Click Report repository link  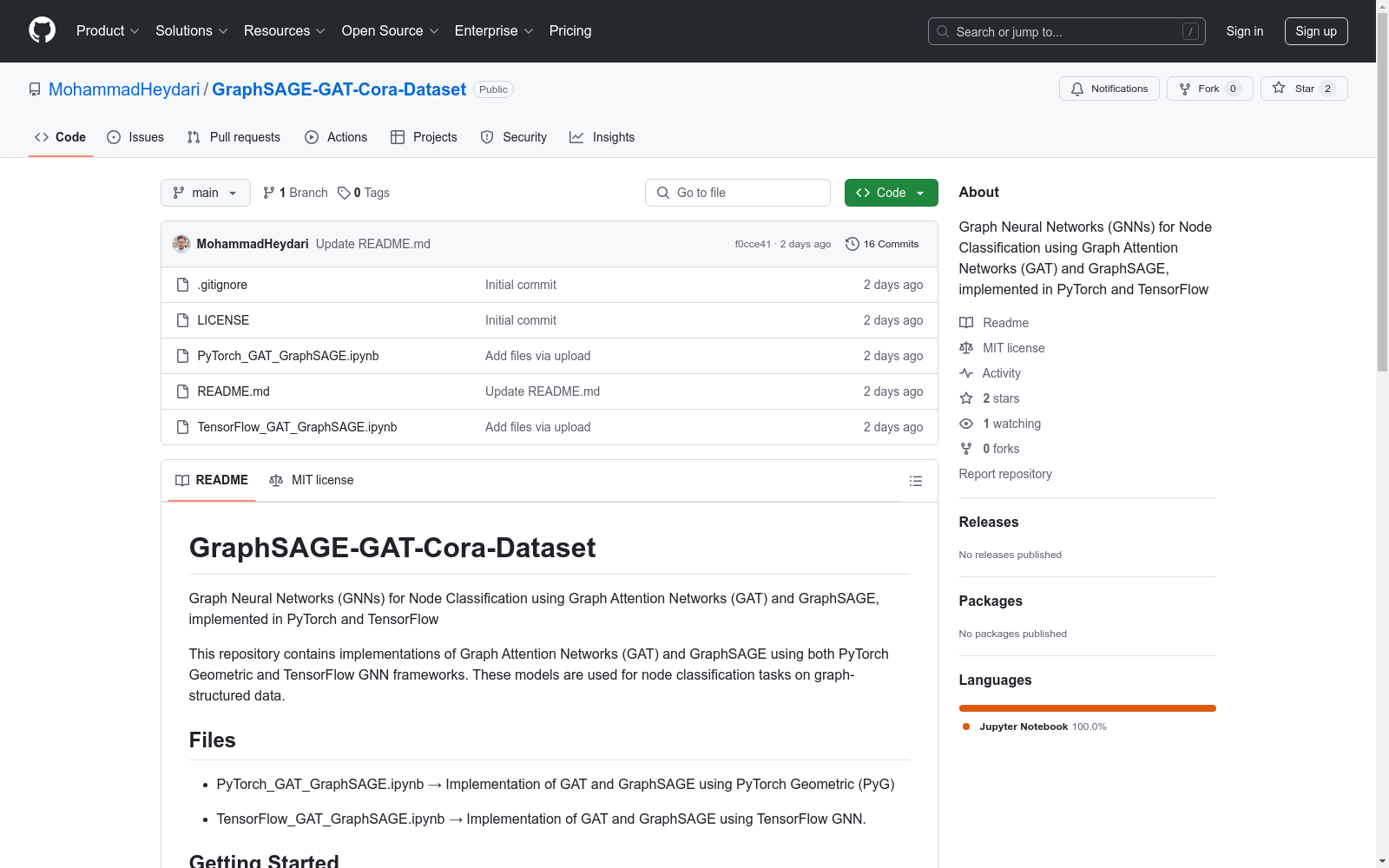tap(1005, 474)
